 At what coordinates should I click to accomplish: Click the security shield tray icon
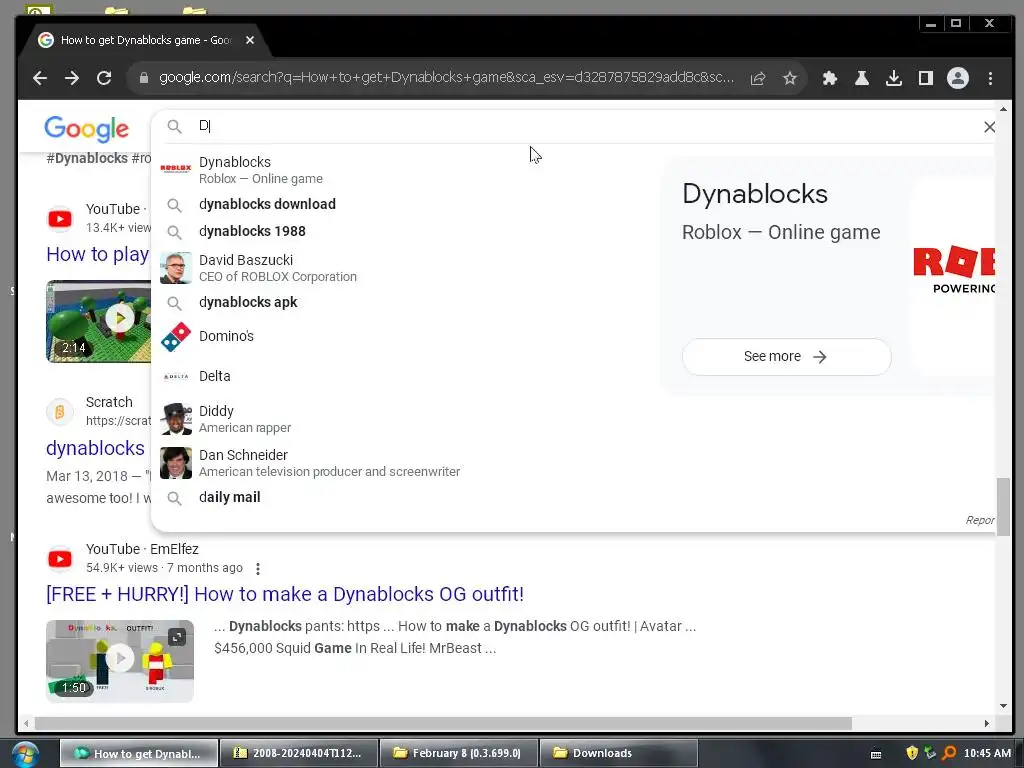click(x=912, y=753)
